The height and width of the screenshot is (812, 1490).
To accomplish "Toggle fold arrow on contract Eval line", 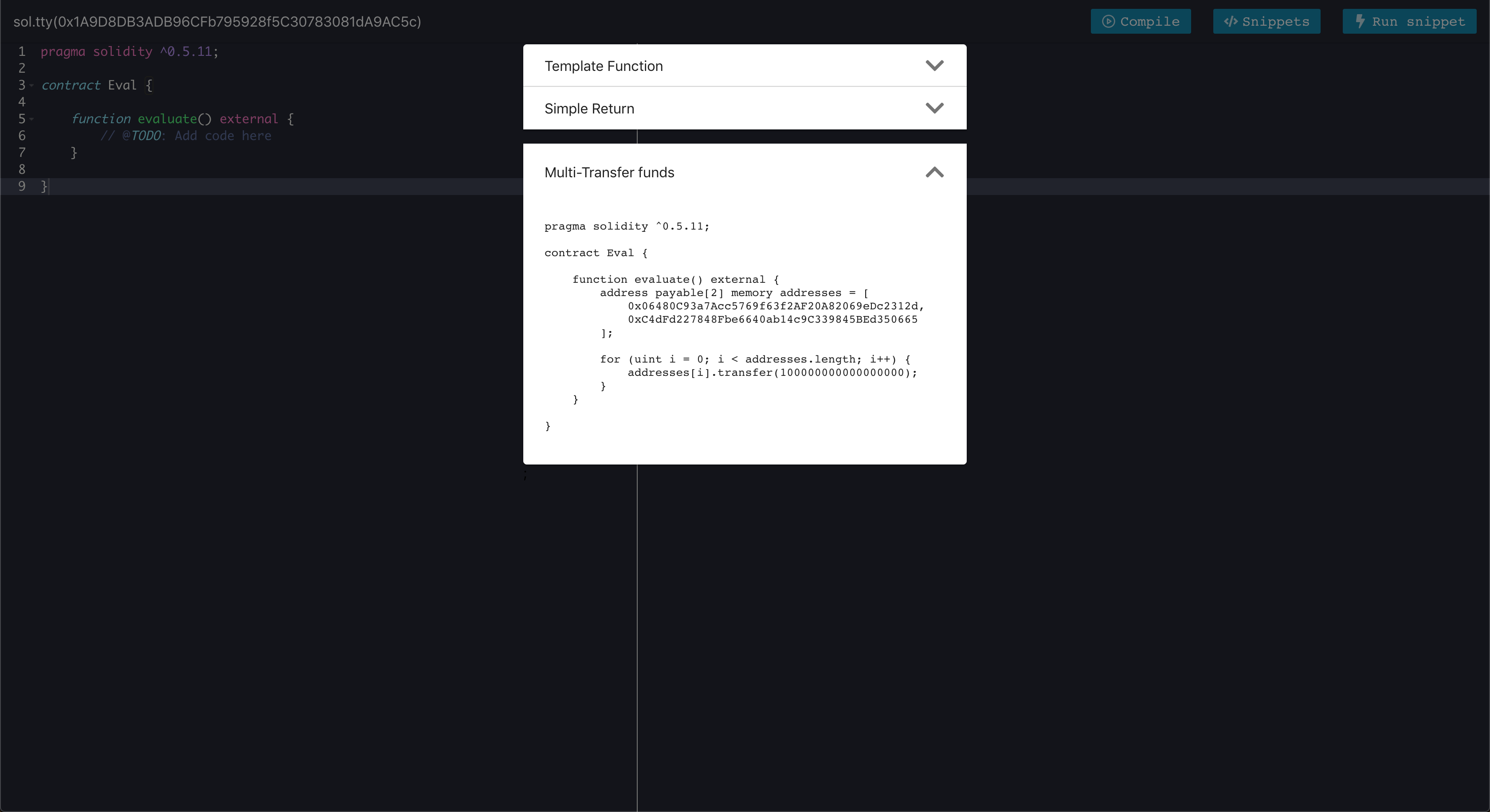I will [32, 86].
